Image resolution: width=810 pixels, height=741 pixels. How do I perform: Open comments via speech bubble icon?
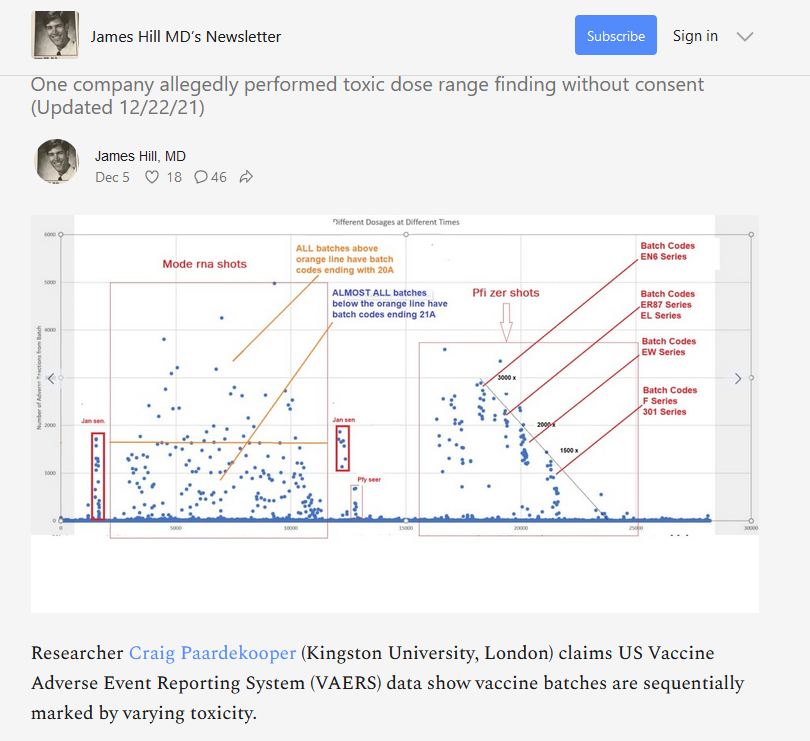click(201, 177)
